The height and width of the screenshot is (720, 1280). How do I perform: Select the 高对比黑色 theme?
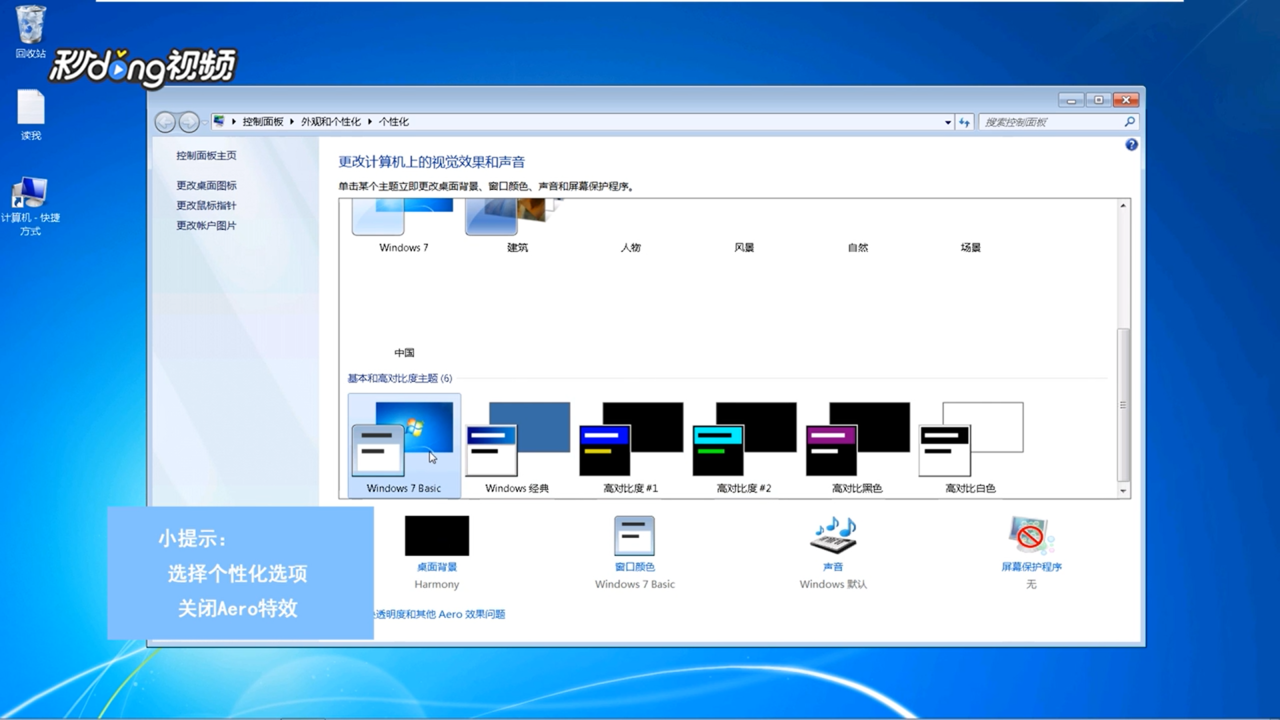(858, 445)
